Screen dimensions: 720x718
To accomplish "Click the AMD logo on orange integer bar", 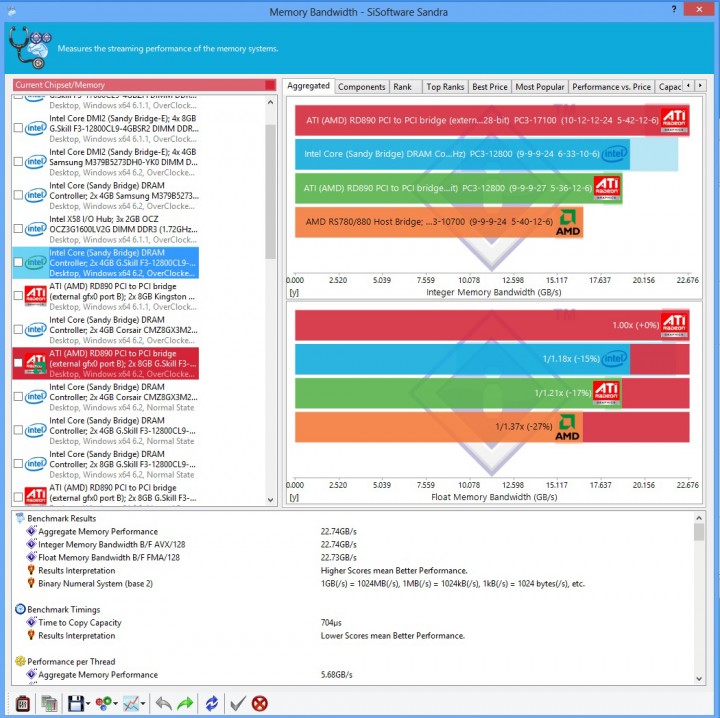I will point(568,223).
